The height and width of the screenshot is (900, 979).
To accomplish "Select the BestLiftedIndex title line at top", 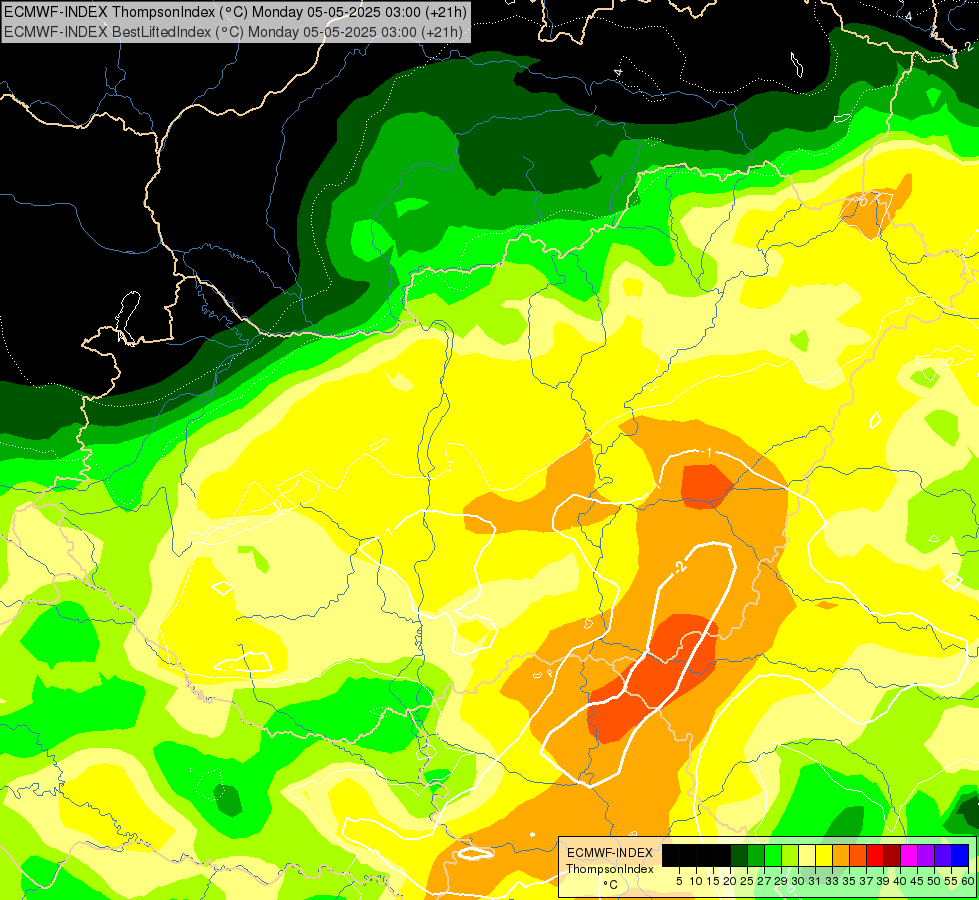I will click(x=234, y=32).
